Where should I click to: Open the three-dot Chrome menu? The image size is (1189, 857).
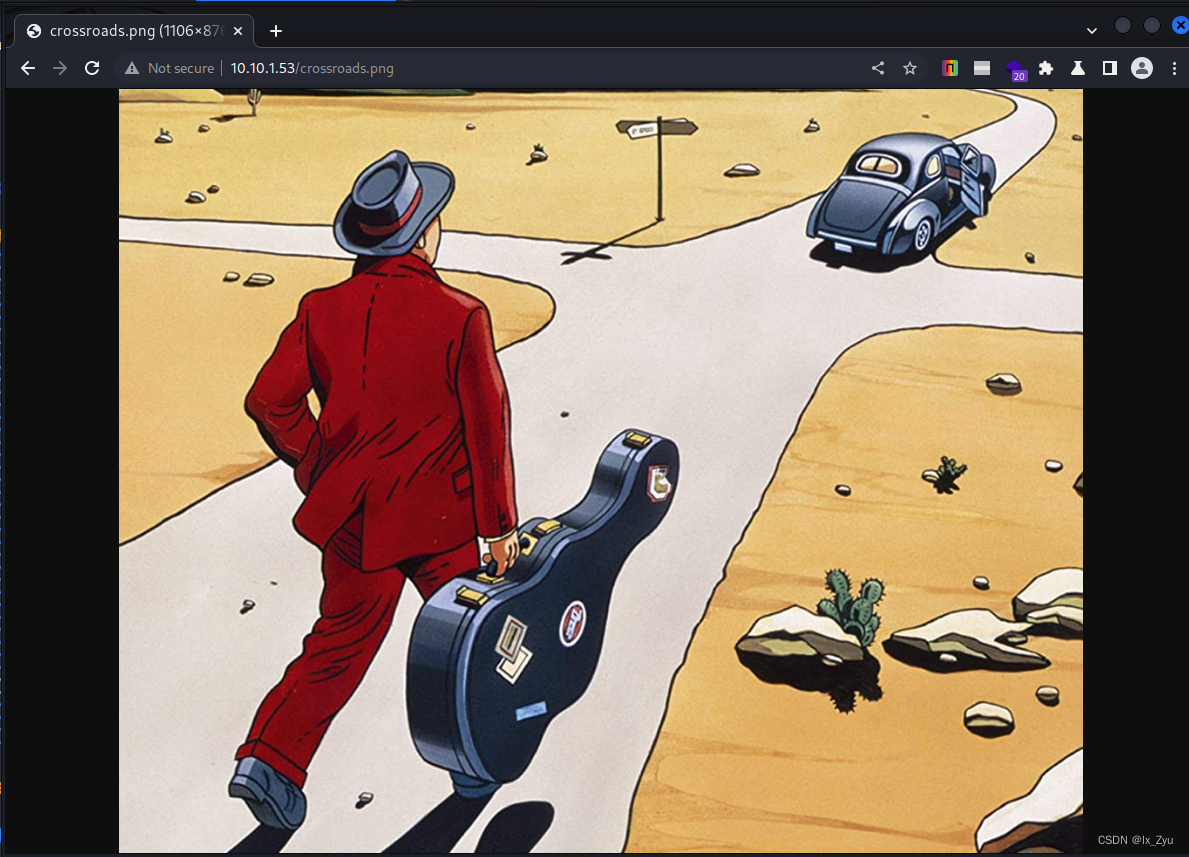(x=1174, y=68)
